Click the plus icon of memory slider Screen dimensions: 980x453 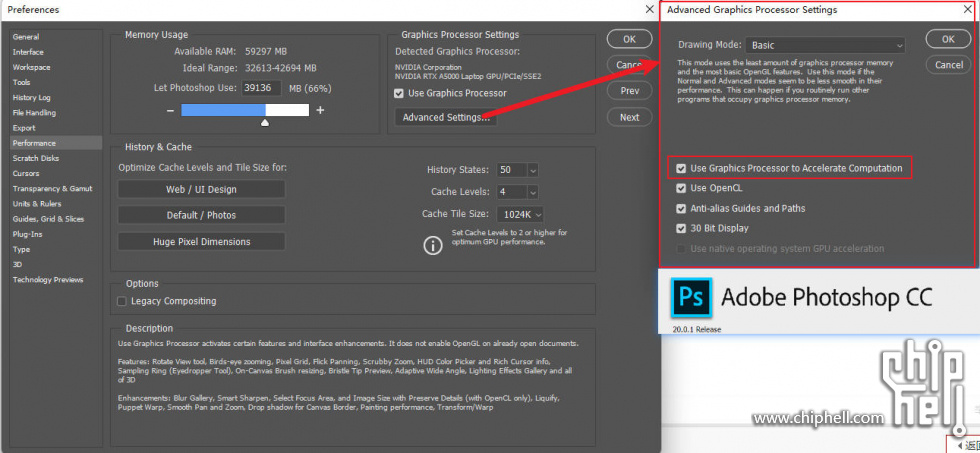click(x=320, y=111)
